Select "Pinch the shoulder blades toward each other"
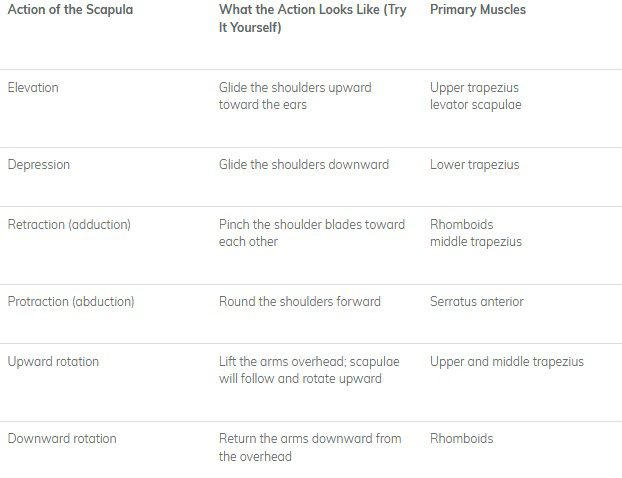This screenshot has height=478, width=622. (x=311, y=233)
